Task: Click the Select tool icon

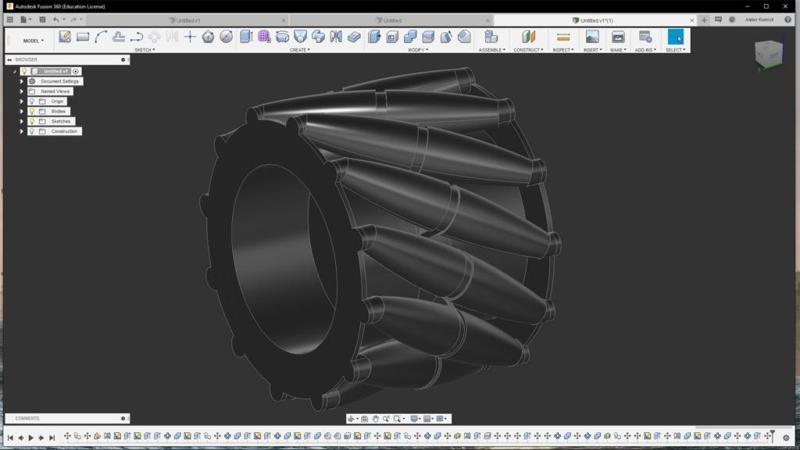Action: [x=676, y=37]
